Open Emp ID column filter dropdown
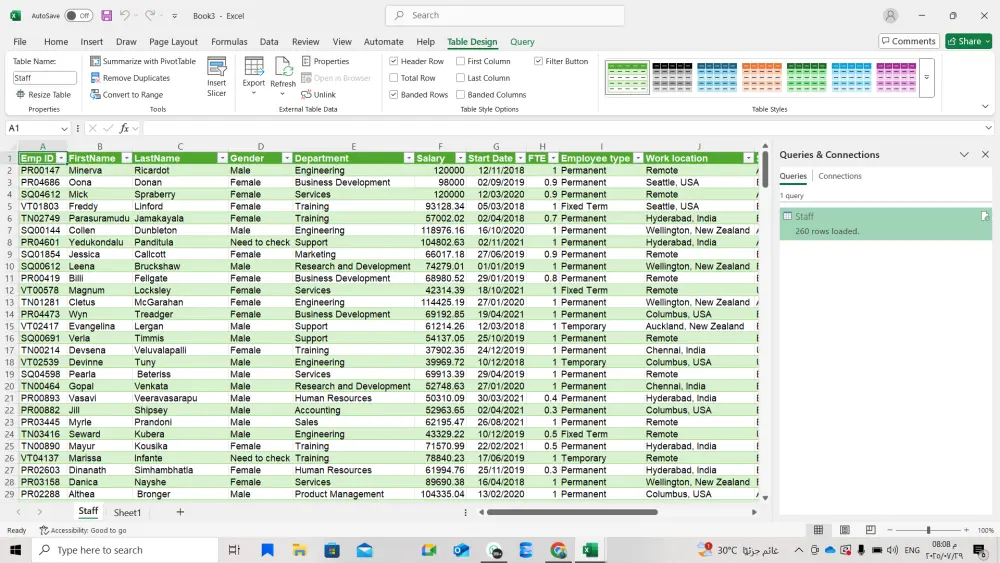Image resolution: width=1000 pixels, height=563 pixels. [x=61, y=158]
